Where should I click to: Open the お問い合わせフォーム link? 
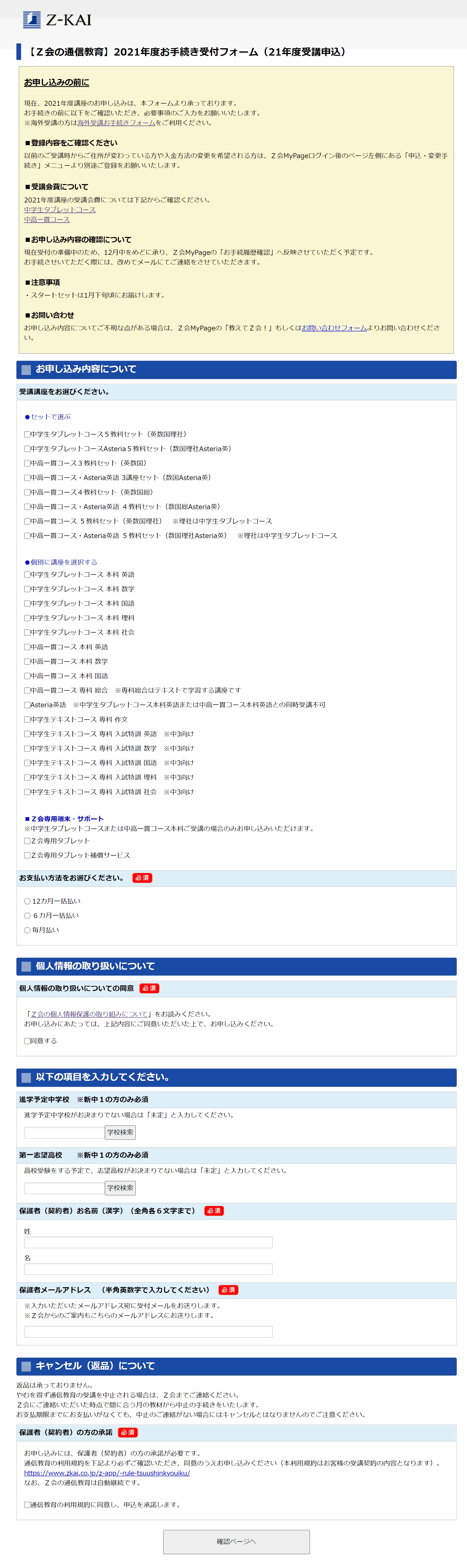[334, 328]
